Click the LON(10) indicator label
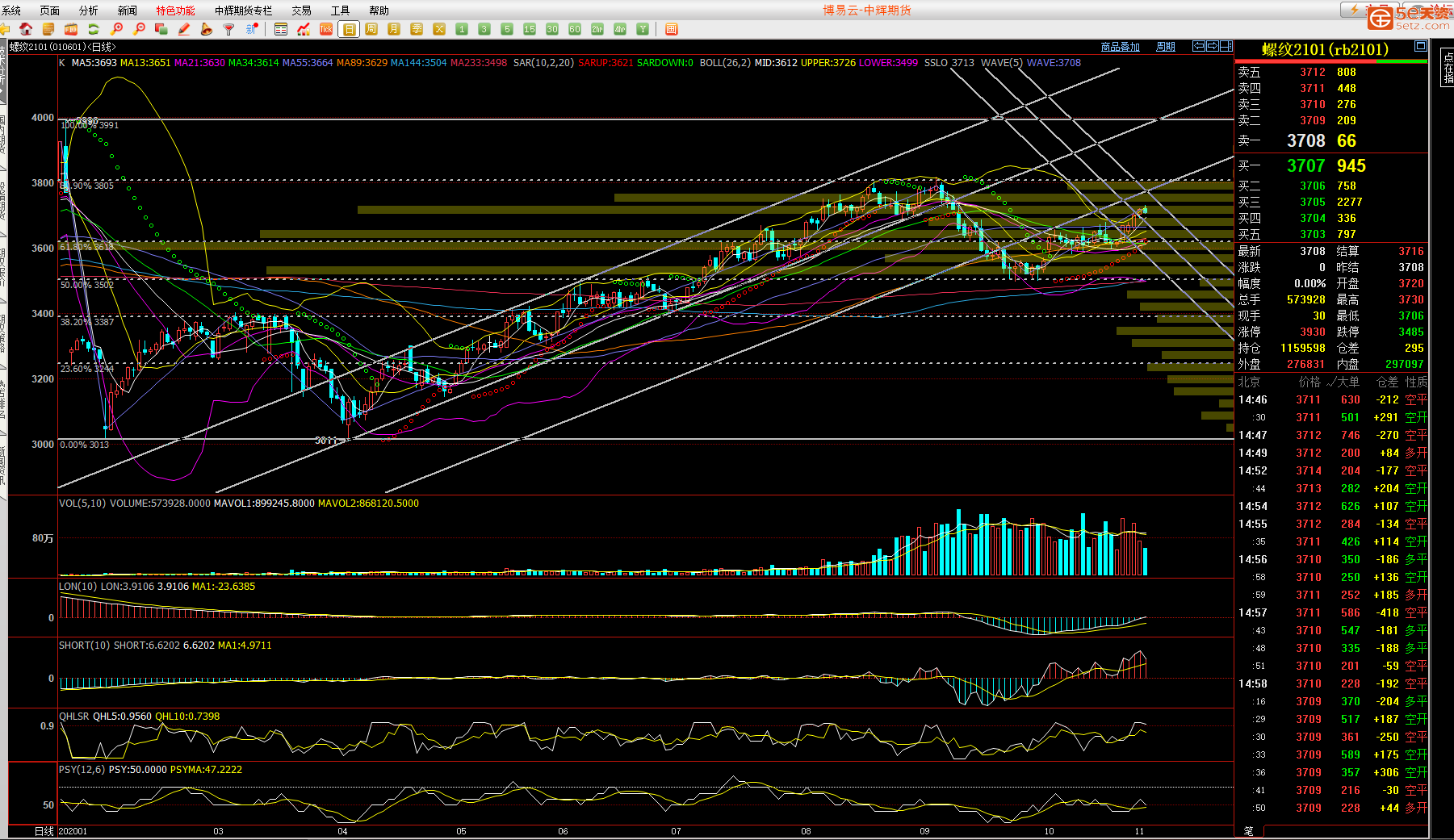This screenshot has width=1454, height=840. pos(78,587)
